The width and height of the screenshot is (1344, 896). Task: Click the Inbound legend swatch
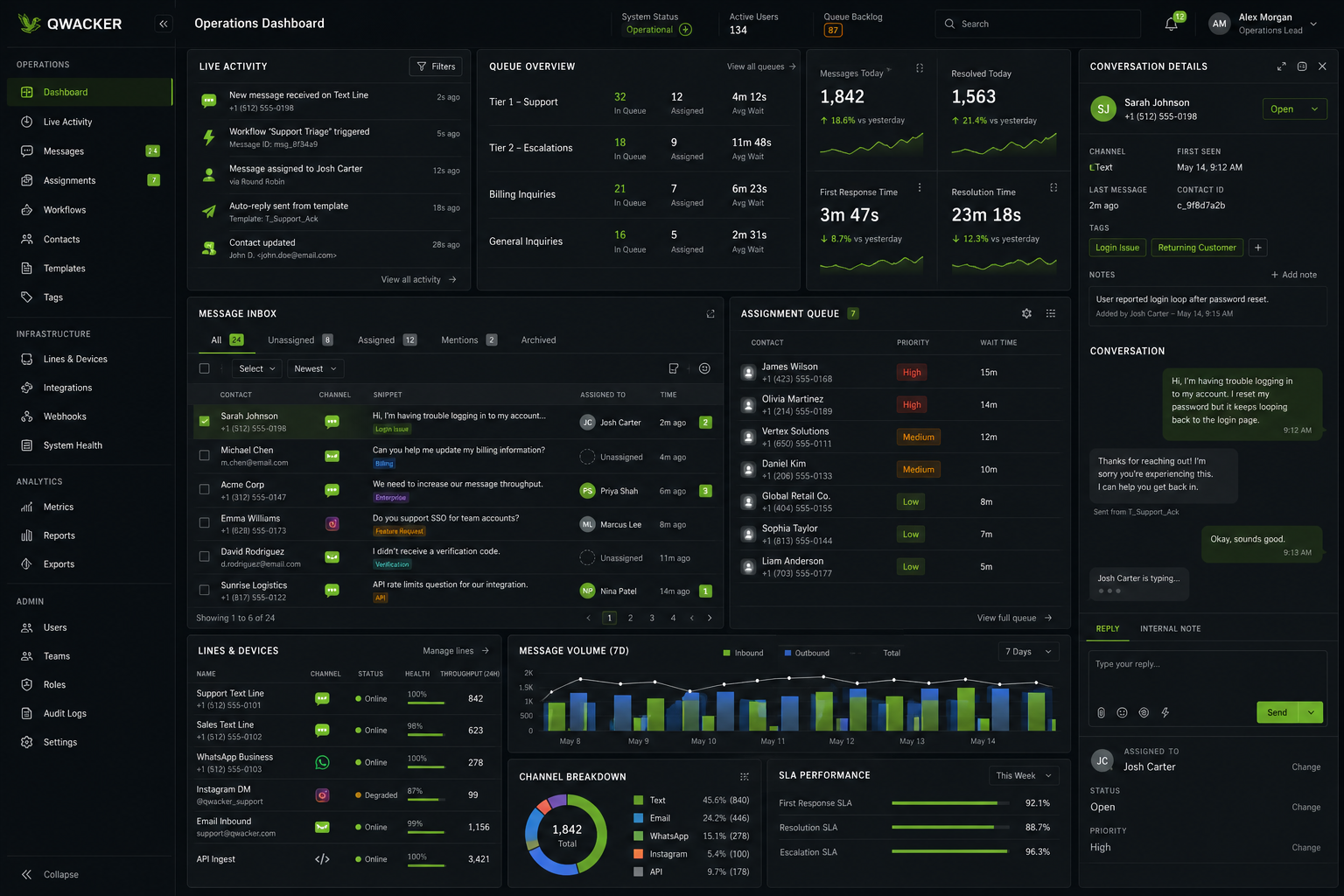(726, 653)
